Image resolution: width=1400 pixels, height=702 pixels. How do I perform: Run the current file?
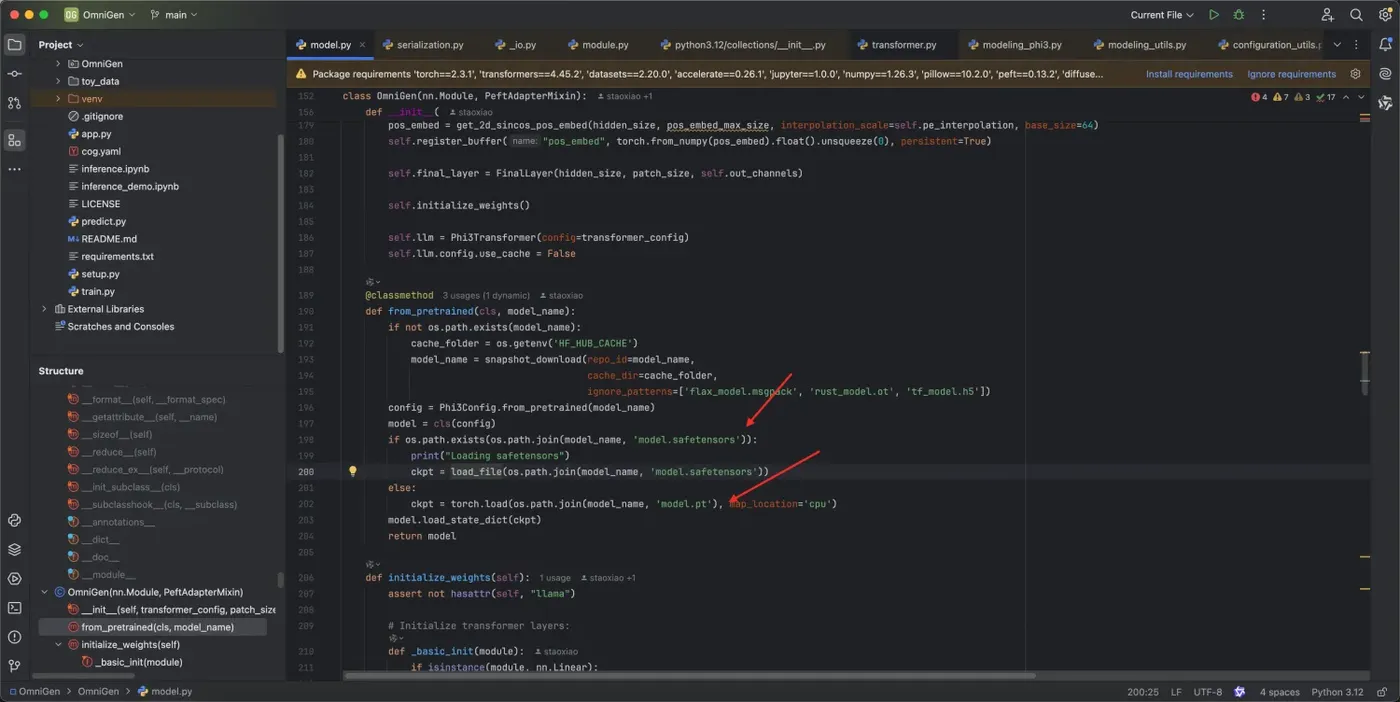[x=1214, y=15]
